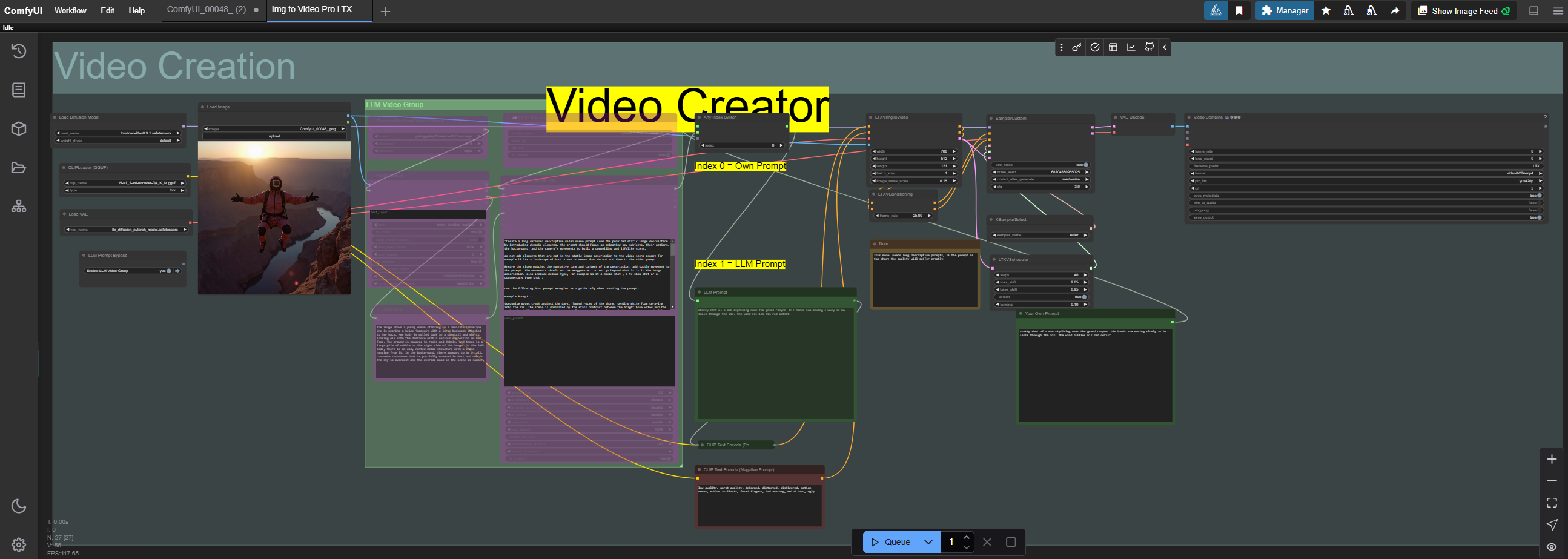Toggle add_noise in SamplerCustom node
1568x559 pixels.
[x=1085, y=165]
